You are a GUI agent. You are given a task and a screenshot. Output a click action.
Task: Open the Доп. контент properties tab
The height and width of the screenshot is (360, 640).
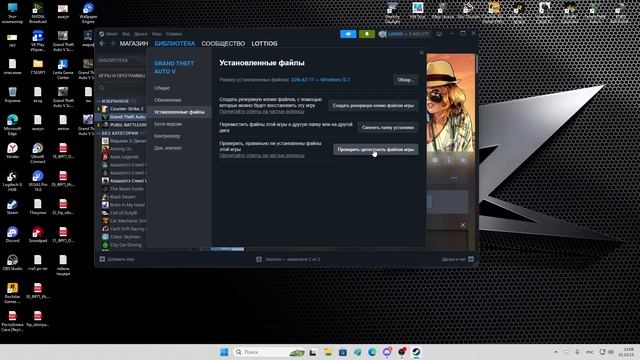click(x=168, y=148)
